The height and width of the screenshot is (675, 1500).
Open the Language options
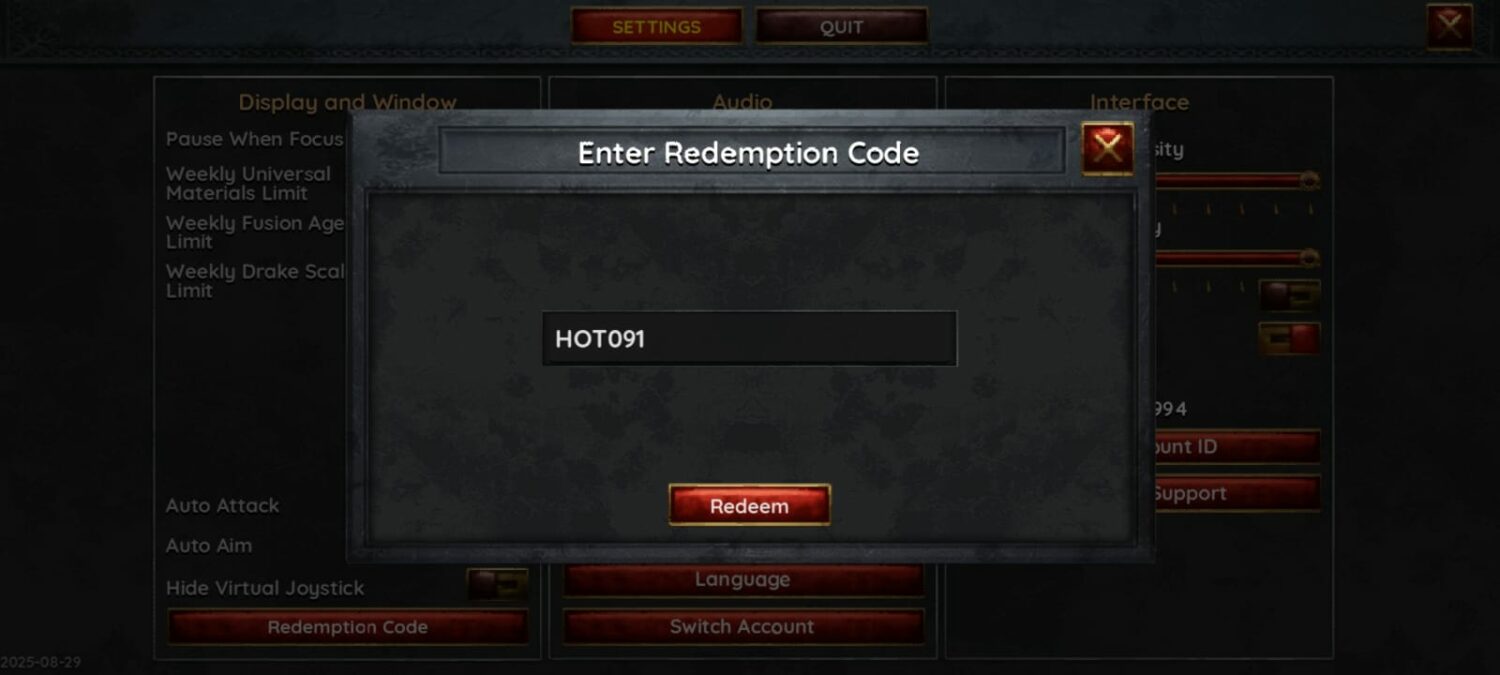(743, 579)
